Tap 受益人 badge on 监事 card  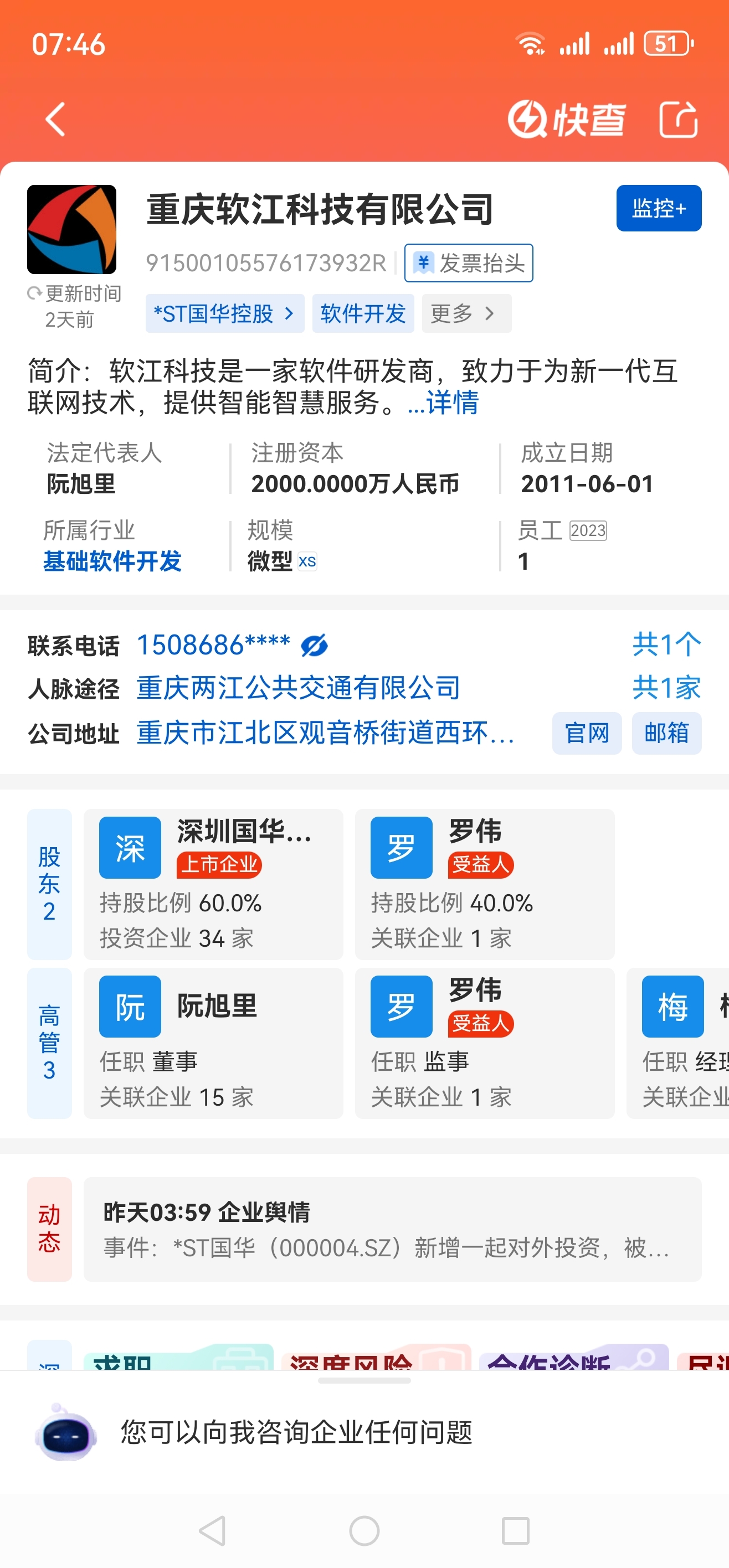point(481,1023)
